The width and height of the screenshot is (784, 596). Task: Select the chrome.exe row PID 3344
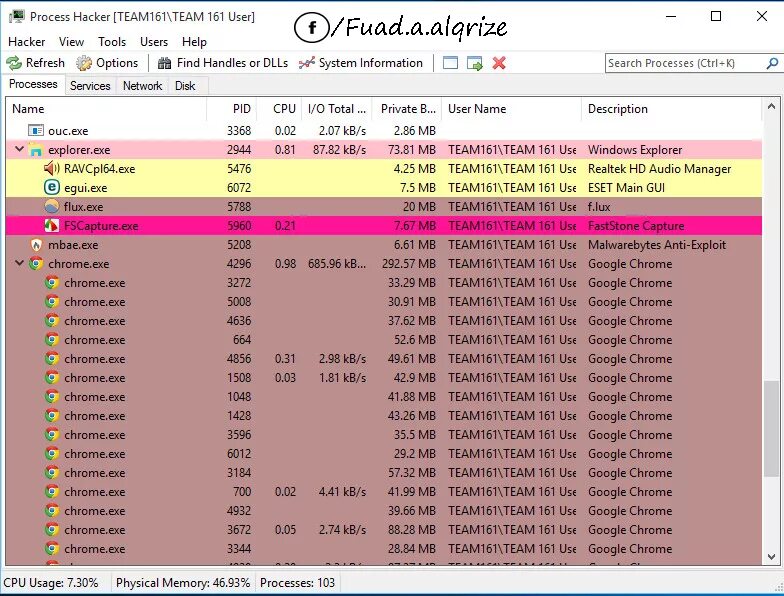pyautogui.click(x=384, y=548)
